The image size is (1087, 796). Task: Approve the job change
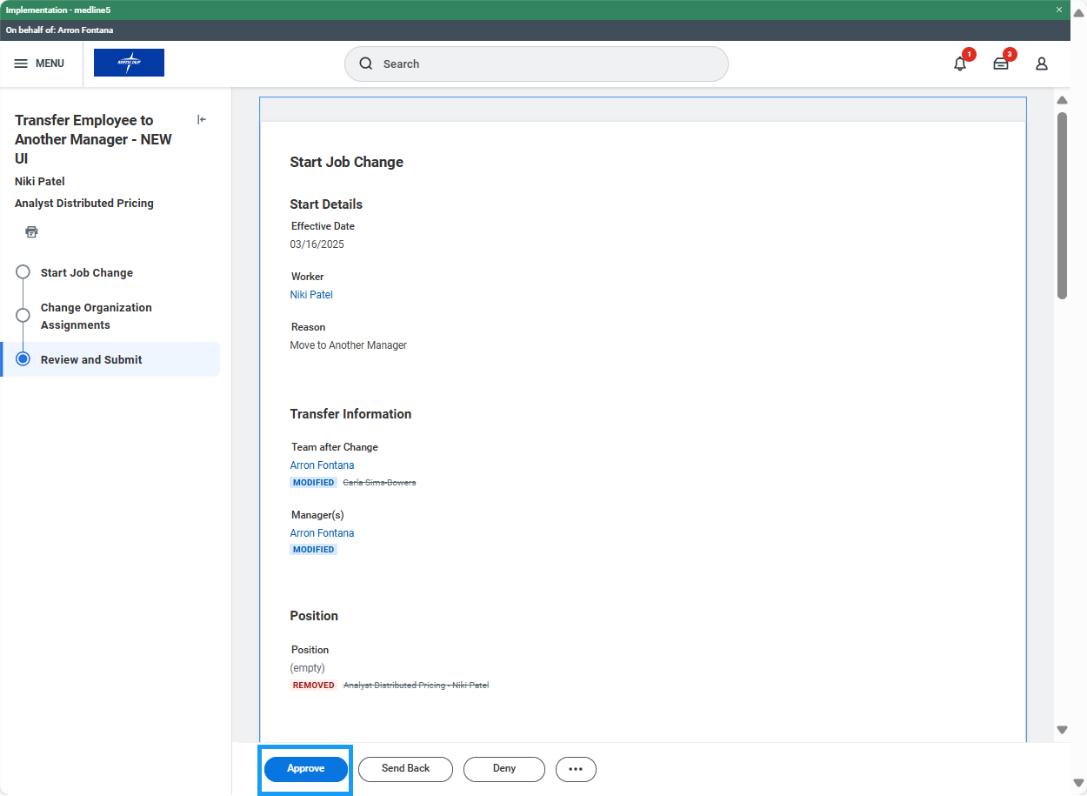point(305,769)
